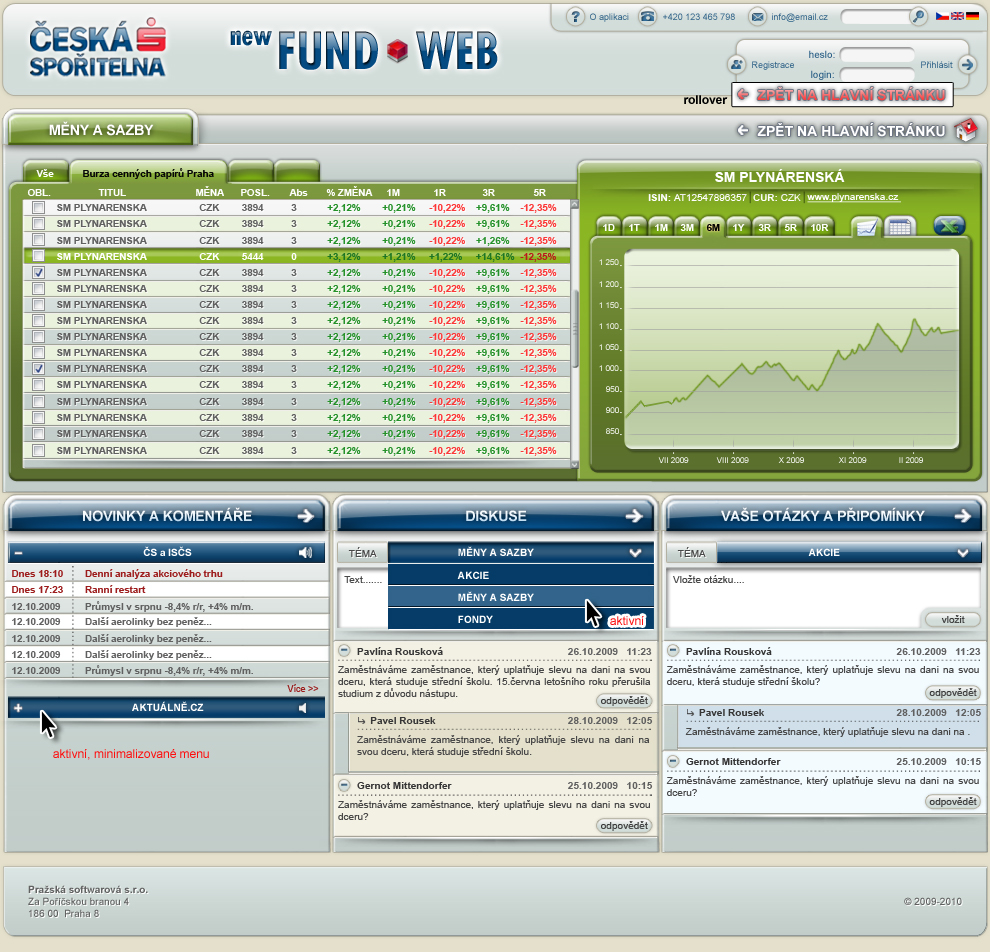The image size is (990, 952).
Task: Collapse Gernot Mittendorfer's post in Diskuse
Action: click(x=344, y=785)
